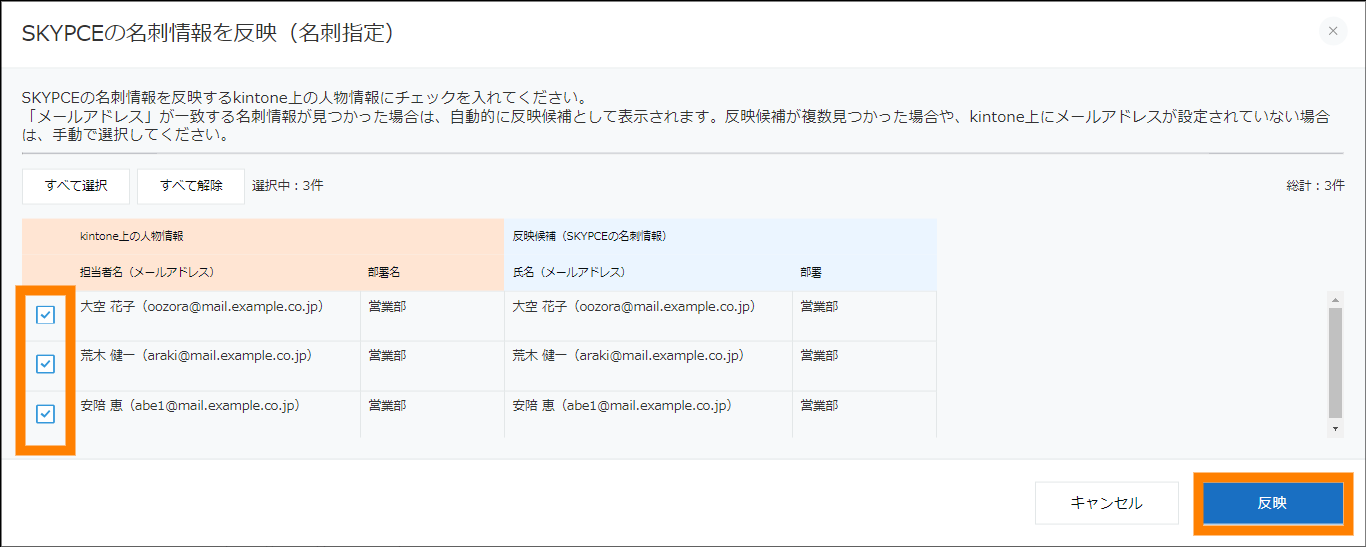Close the SKYPCE名刺情報 dialog with X
The width and height of the screenshot is (1366, 547).
click(1332, 31)
